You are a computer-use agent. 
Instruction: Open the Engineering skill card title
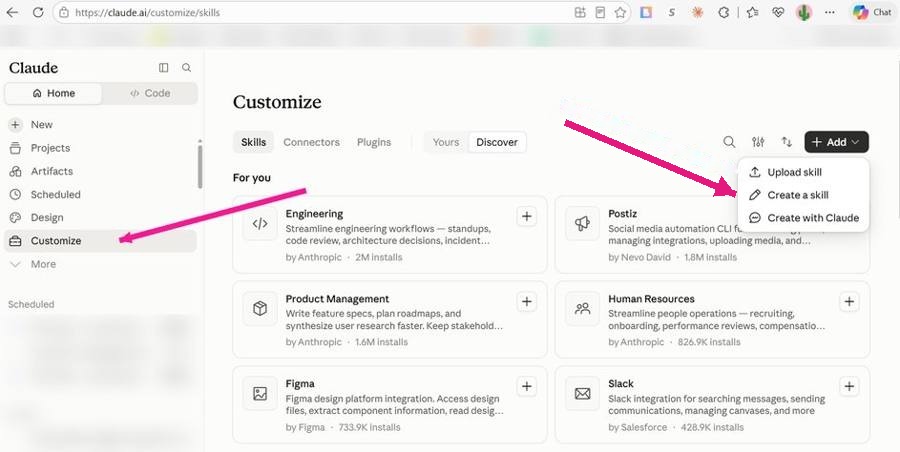[314, 214]
